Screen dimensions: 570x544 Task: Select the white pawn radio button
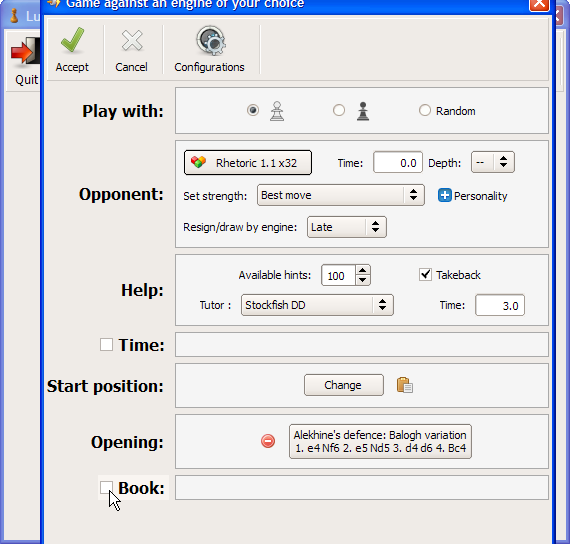coord(253,110)
